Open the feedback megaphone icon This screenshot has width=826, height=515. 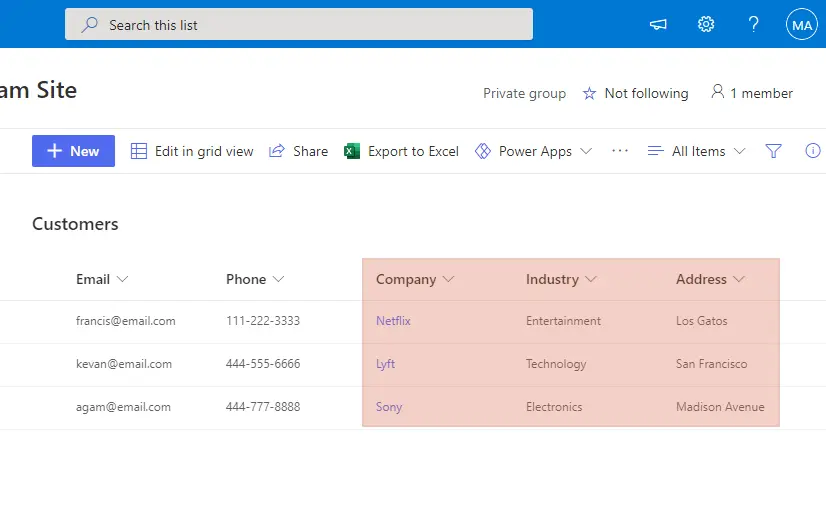coord(658,24)
